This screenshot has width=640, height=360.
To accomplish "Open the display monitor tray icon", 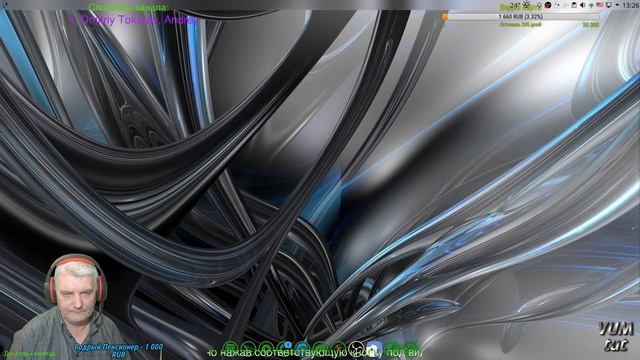I will pyautogui.click(x=609, y=5).
